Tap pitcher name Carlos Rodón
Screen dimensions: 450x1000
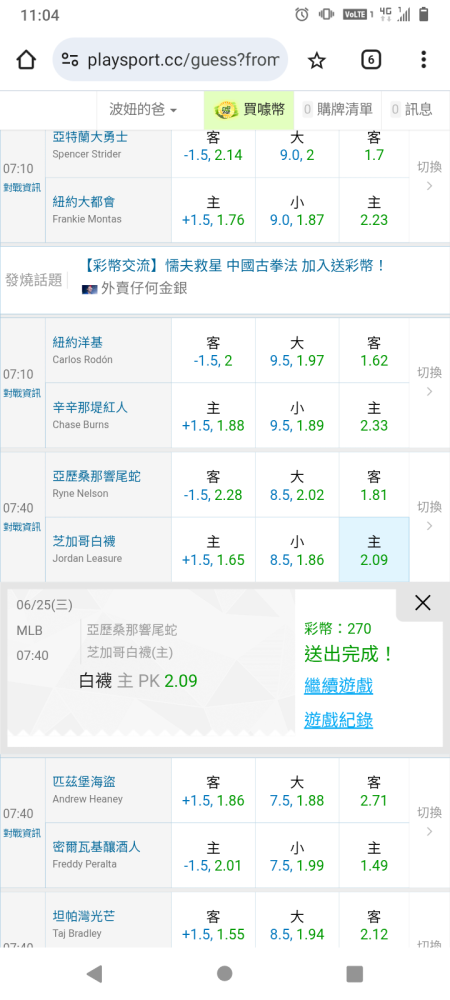click(x=82, y=360)
